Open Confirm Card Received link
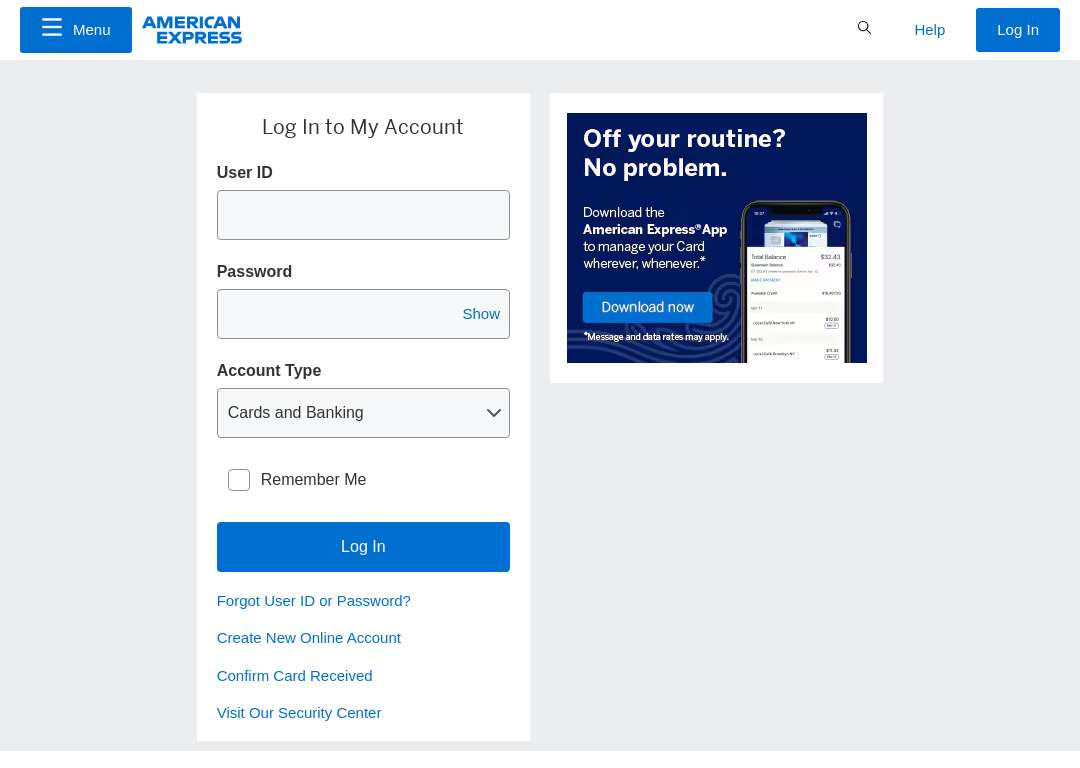 pos(294,676)
